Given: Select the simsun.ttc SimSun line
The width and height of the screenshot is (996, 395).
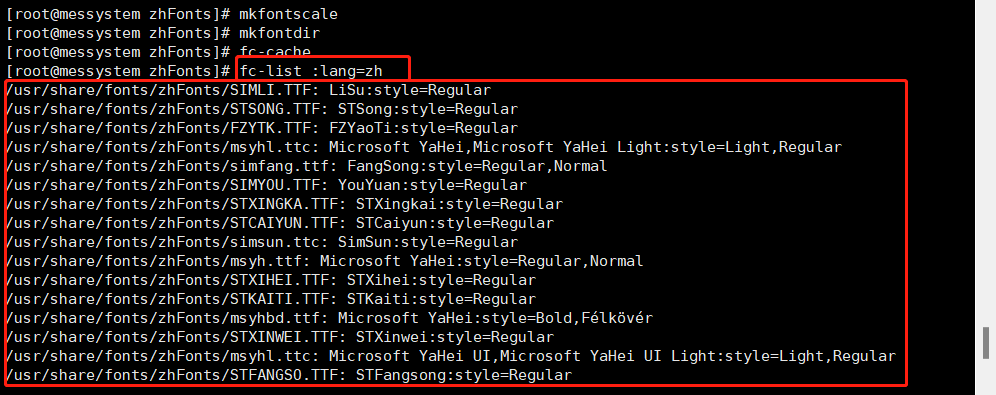Looking at the screenshot, I should click(x=261, y=243).
